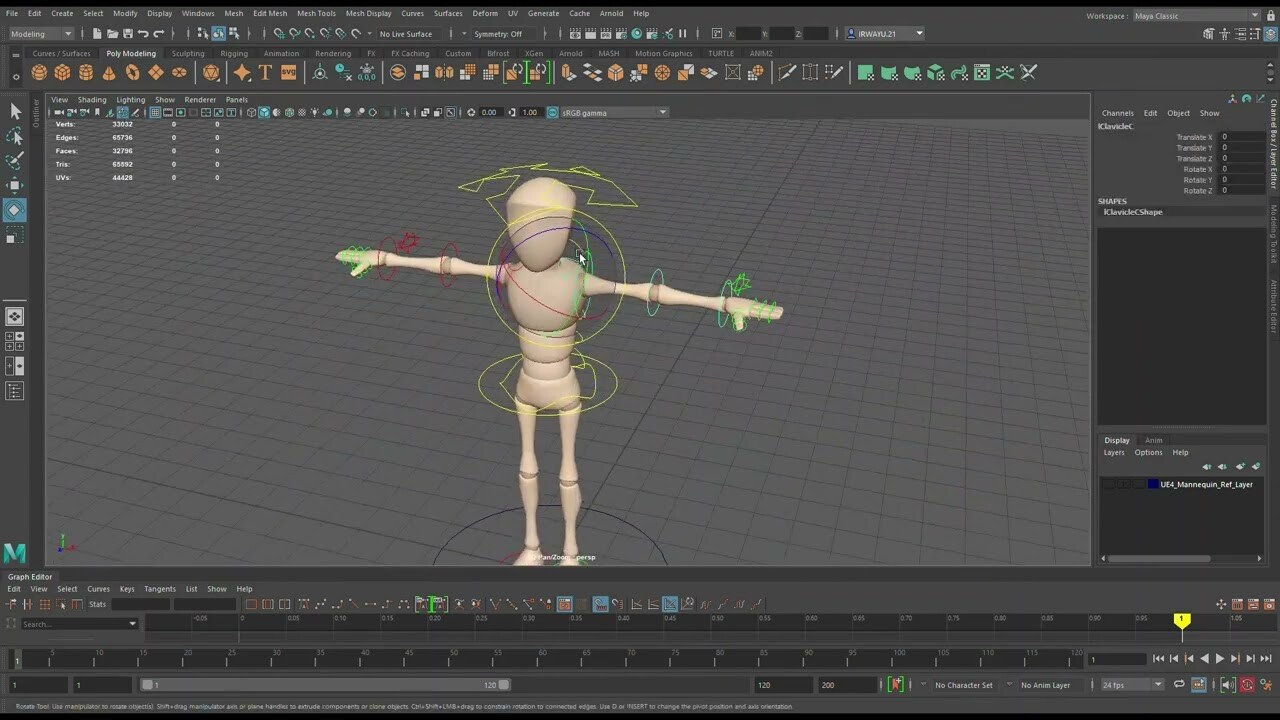This screenshot has height=720, width=1280.
Task: Switch to the Rigging shelf tab
Action: pos(232,53)
